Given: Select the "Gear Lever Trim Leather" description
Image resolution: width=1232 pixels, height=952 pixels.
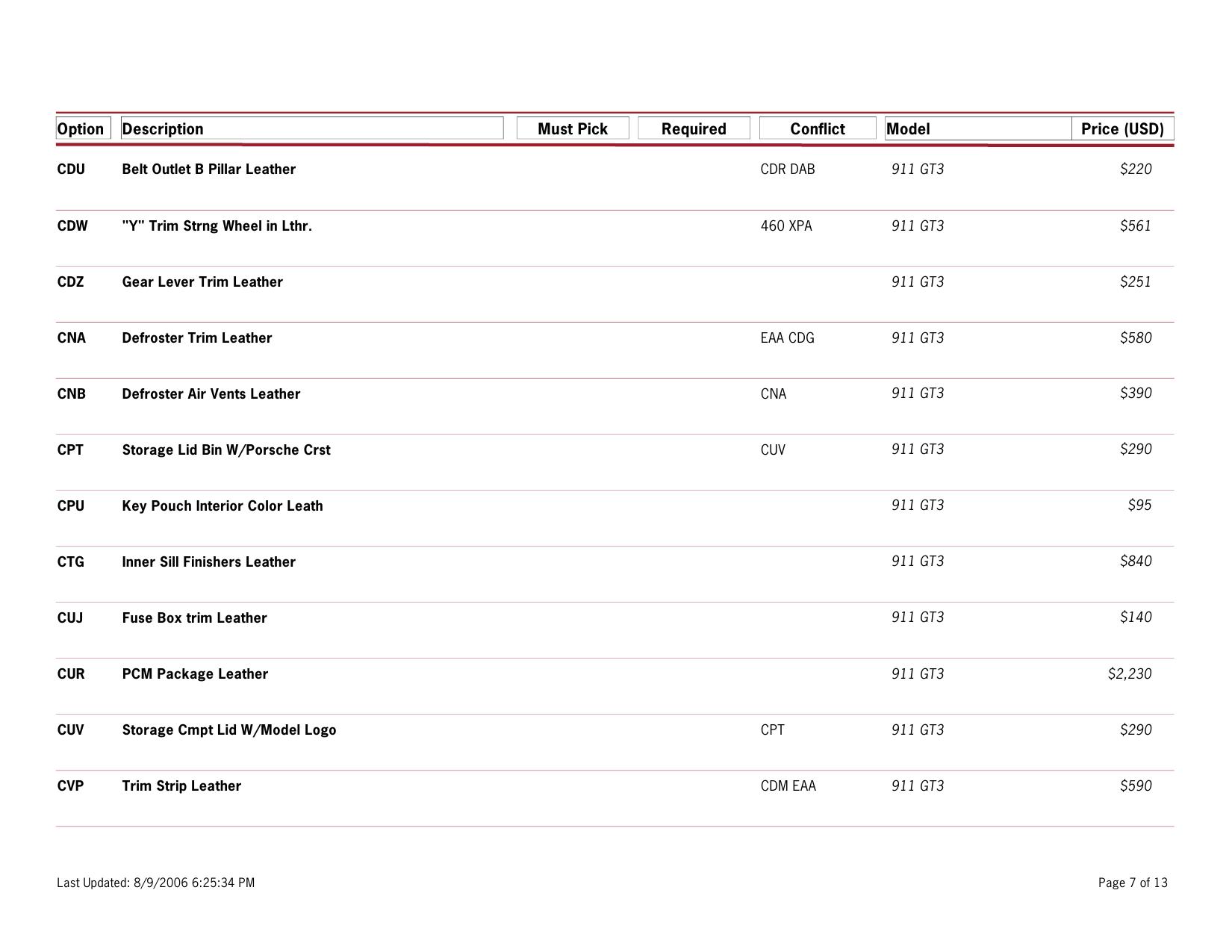Looking at the screenshot, I should coord(202,282).
